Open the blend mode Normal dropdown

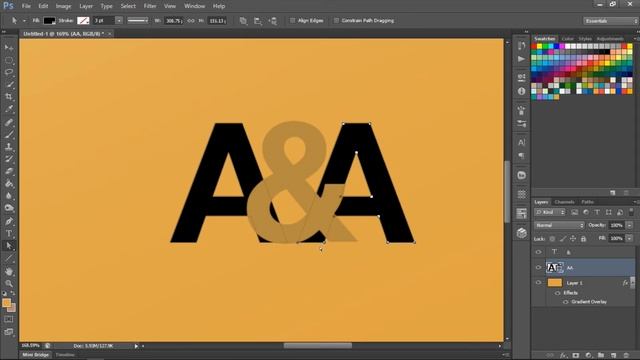click(x=559, y=225)
